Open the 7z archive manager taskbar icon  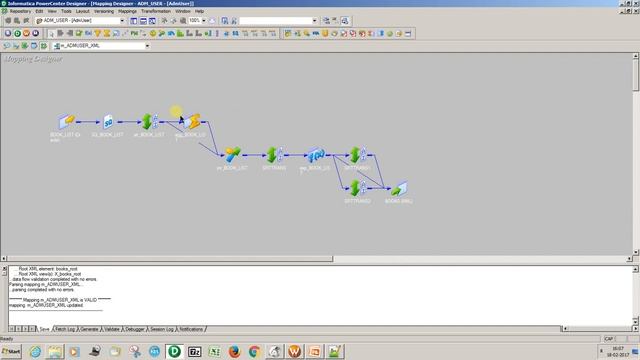(x=194, y=351)
